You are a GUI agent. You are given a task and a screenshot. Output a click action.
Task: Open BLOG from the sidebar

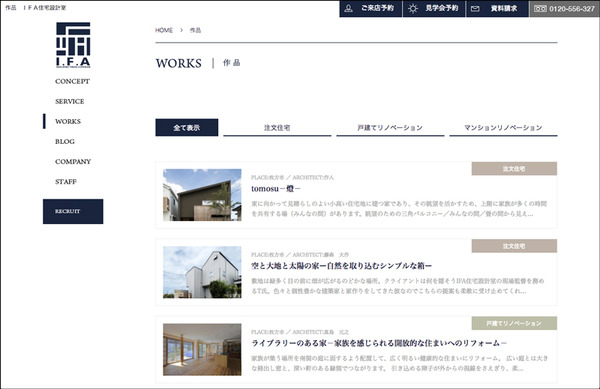click(65, 142)
